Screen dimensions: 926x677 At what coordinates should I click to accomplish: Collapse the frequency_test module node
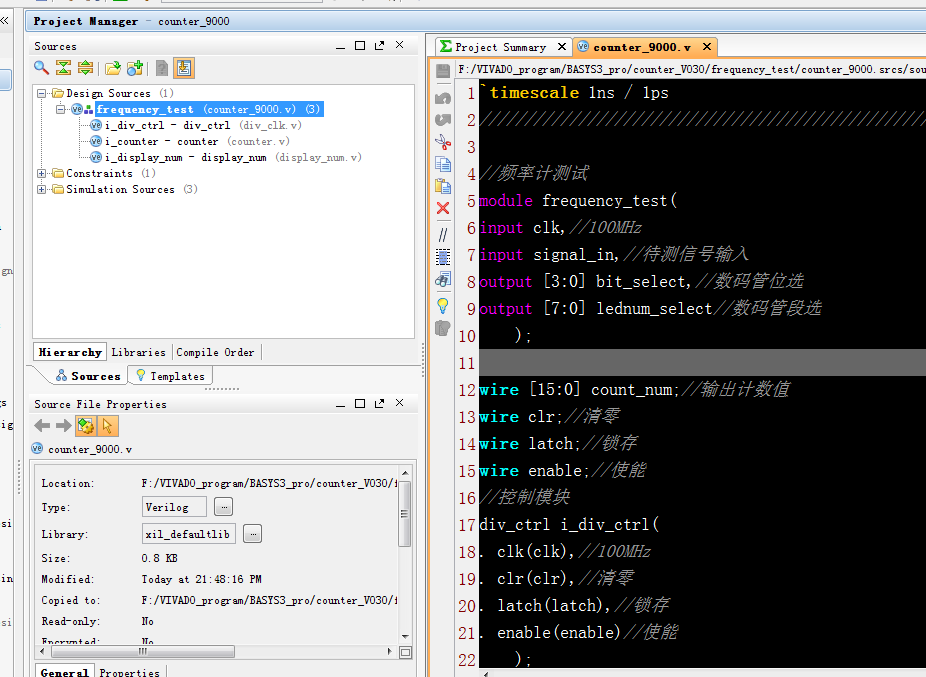60,109
